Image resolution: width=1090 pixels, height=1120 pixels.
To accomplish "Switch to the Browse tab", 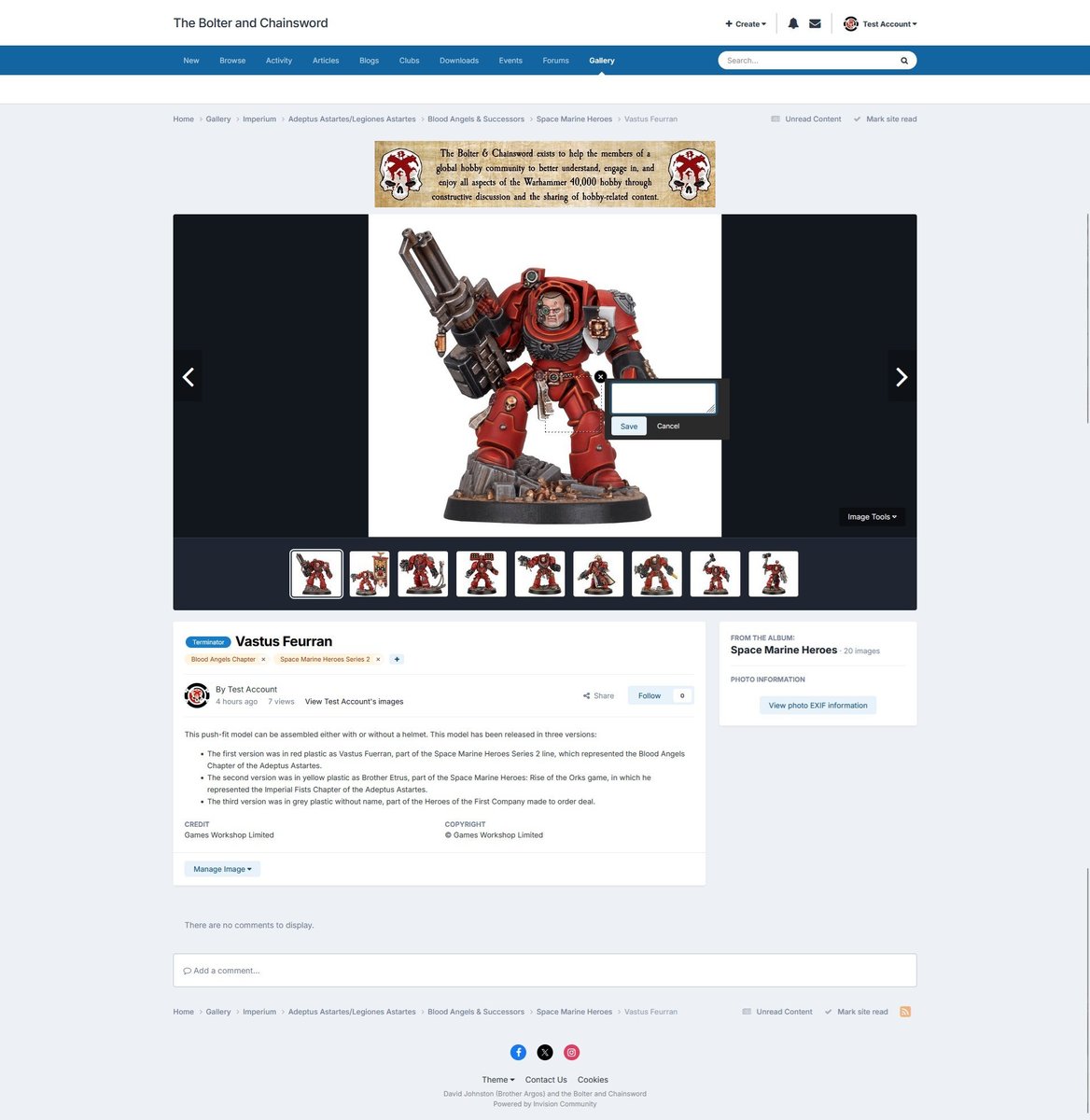I will click(x=232, y=61).
